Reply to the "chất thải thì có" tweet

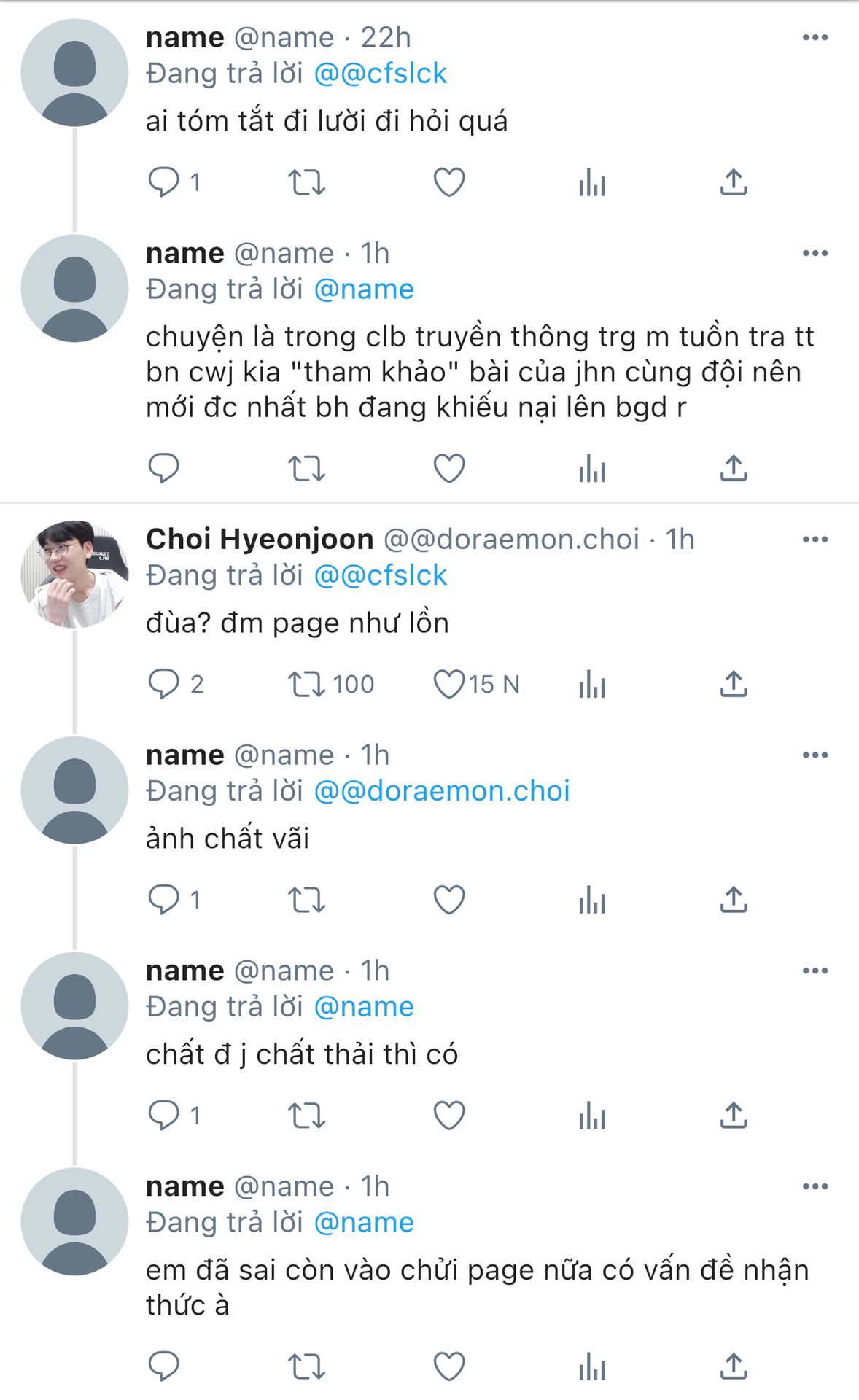pyautogui.click(x=164, y=1116)
